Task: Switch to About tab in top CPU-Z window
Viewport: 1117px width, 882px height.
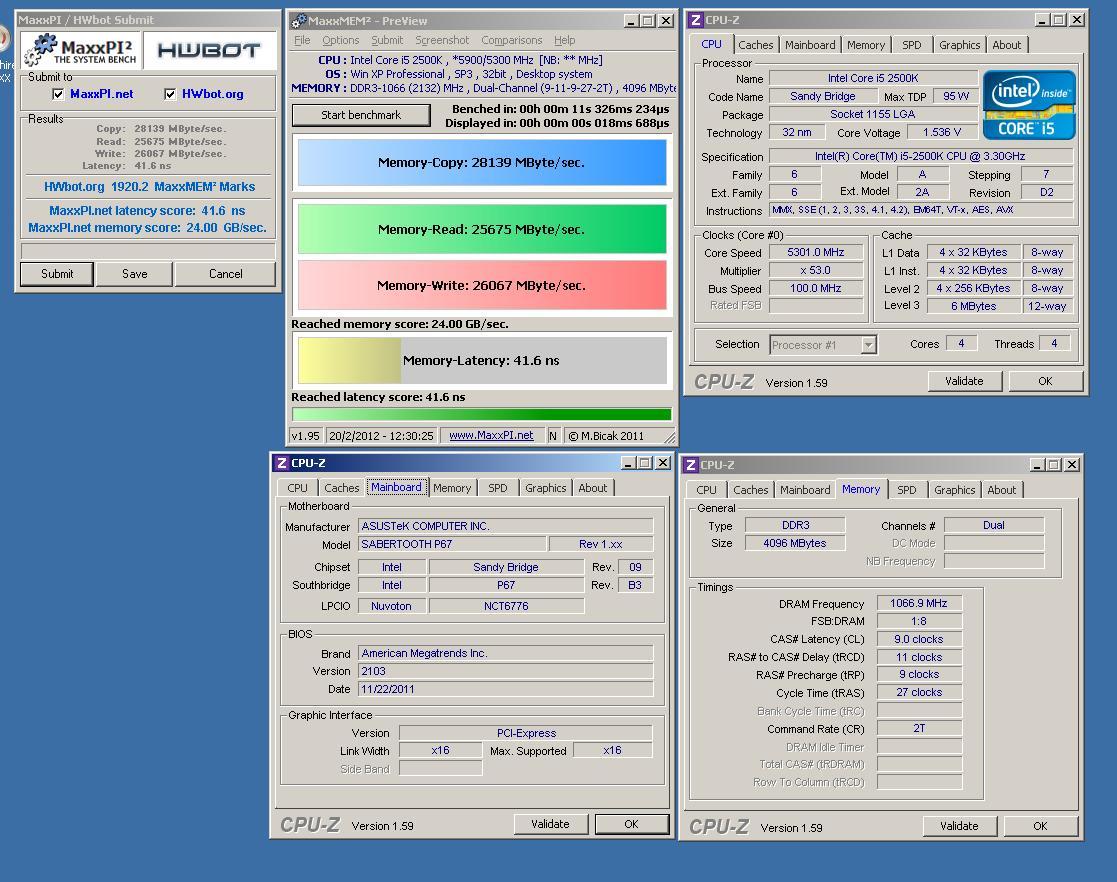Action: [1007, 45]
